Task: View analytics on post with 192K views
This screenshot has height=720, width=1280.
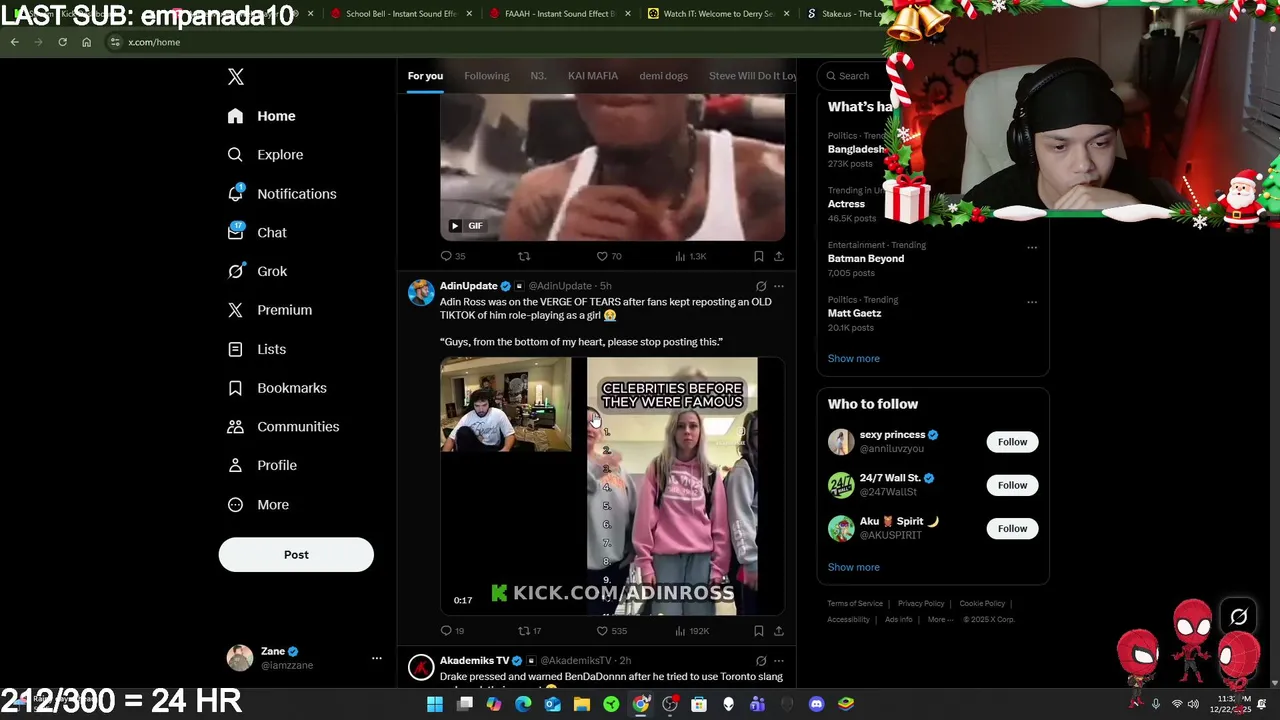Action: coord(692,631)
